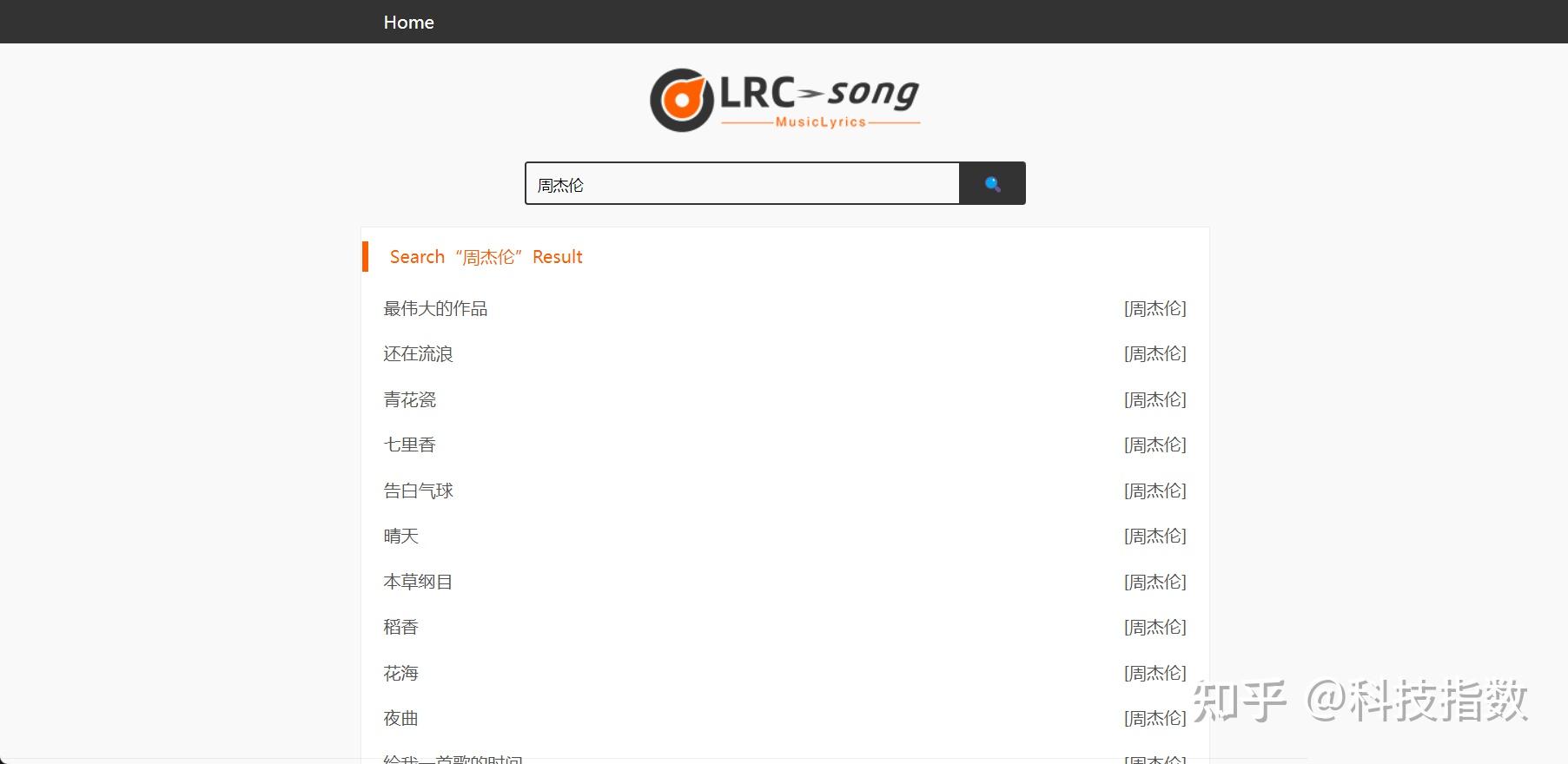This screenshot has height=764, width=1568.
Task: Open the song 告白气球
Action: point(418,491)
